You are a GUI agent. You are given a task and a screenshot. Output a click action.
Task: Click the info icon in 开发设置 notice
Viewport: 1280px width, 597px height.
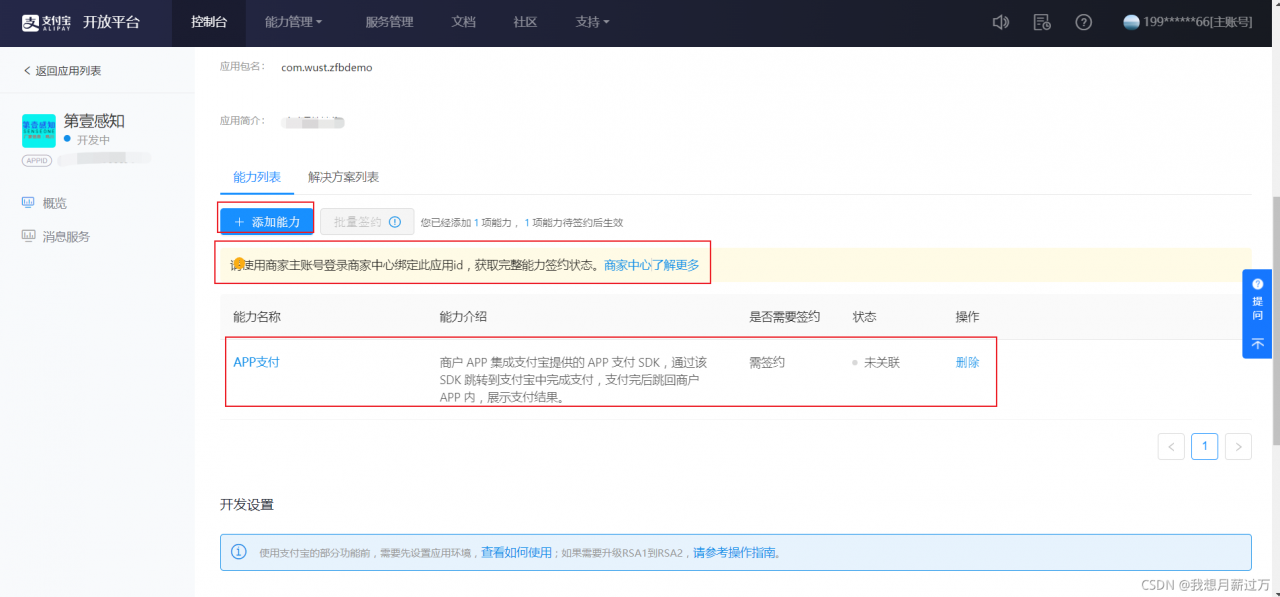tap(239, 552)
